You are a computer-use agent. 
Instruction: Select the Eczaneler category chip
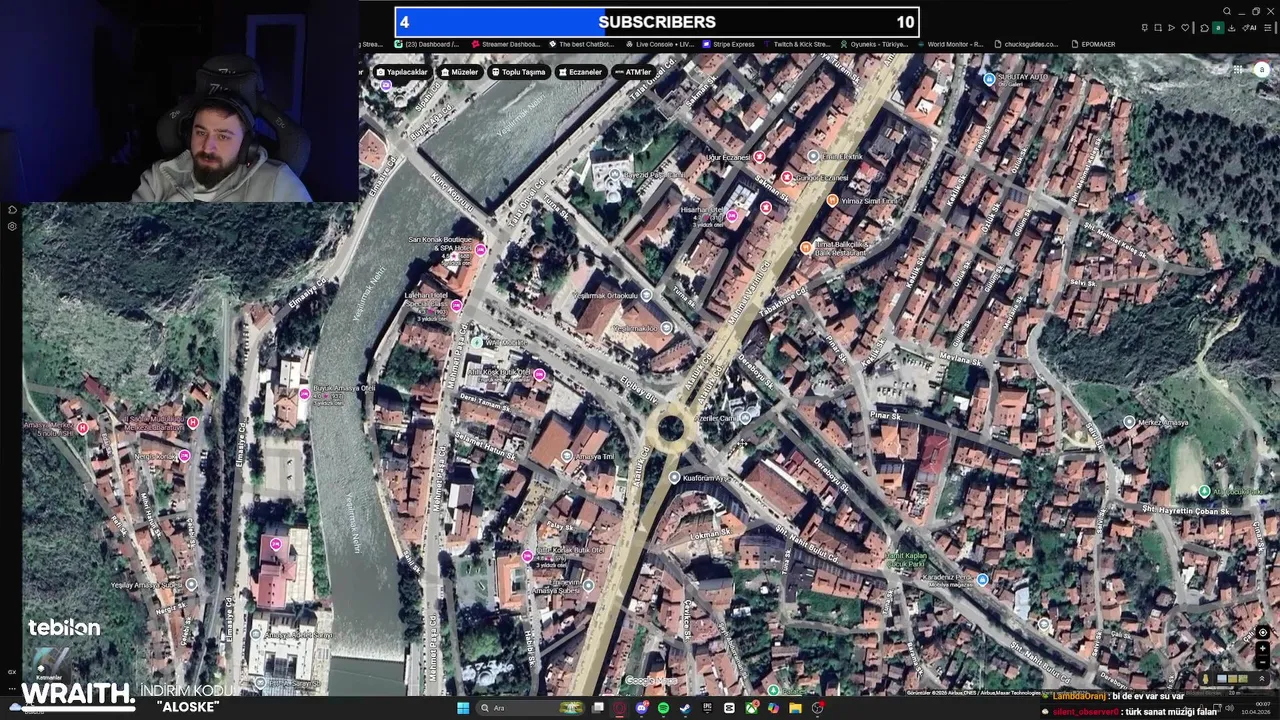coord(580,72)
